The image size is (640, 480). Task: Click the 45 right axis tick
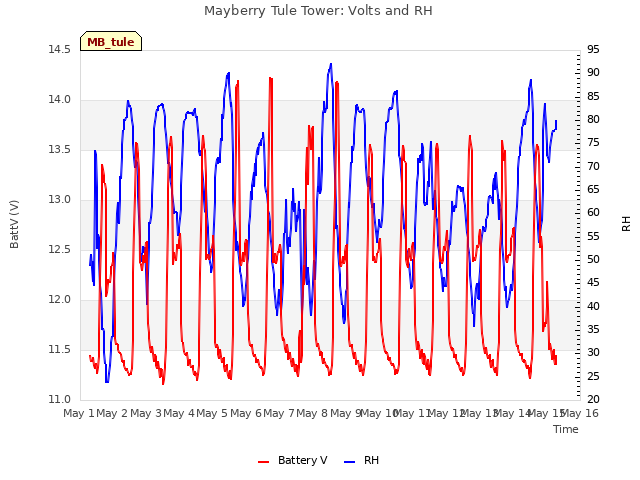593,283
